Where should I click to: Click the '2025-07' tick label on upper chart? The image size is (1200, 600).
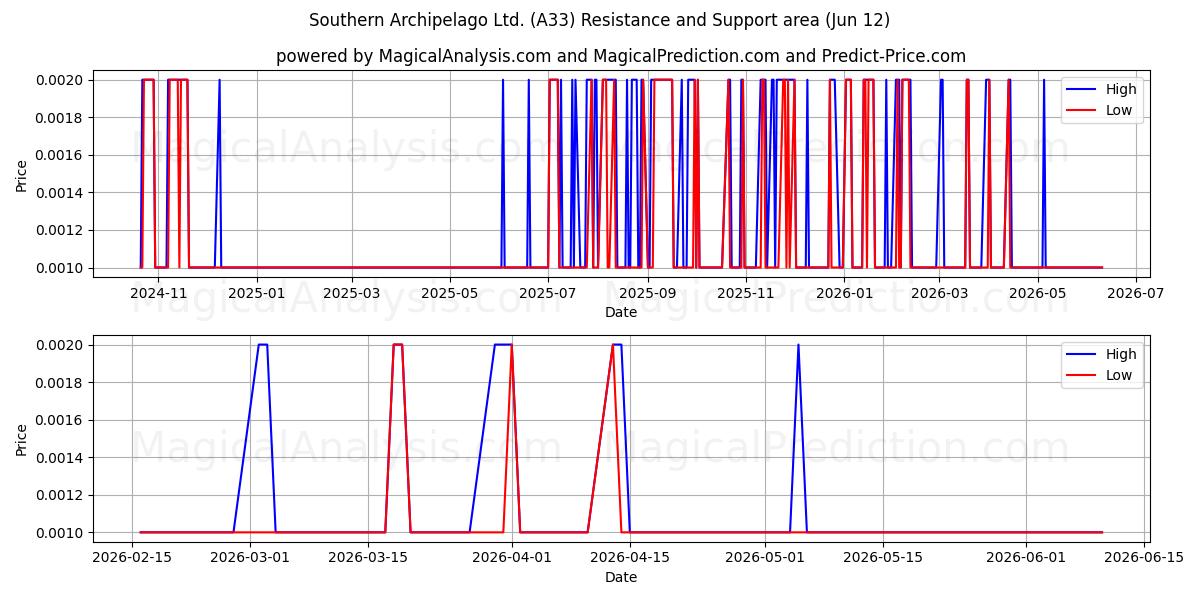coord(546,294)
